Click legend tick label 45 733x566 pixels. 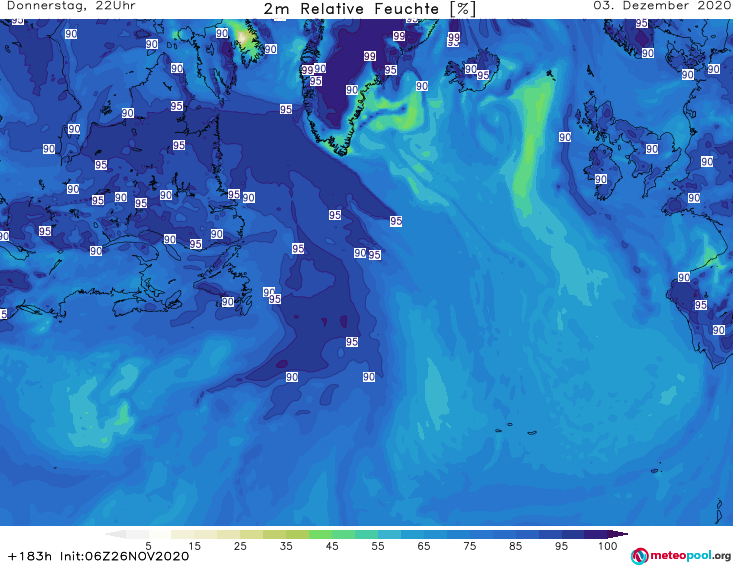[332, 546]
